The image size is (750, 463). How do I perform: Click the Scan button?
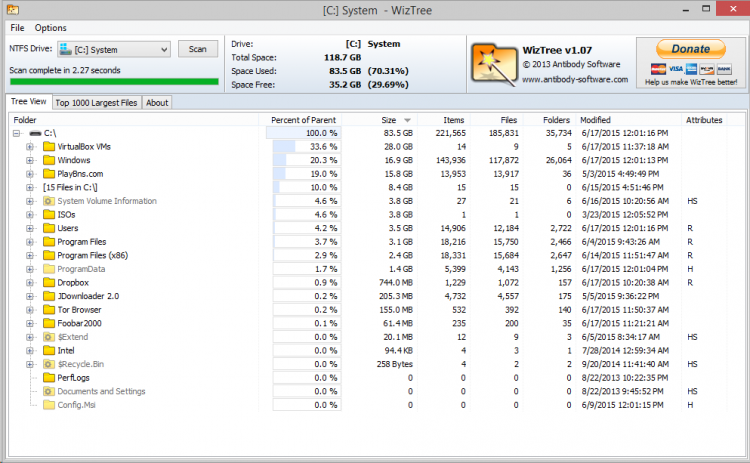(198, 49)
